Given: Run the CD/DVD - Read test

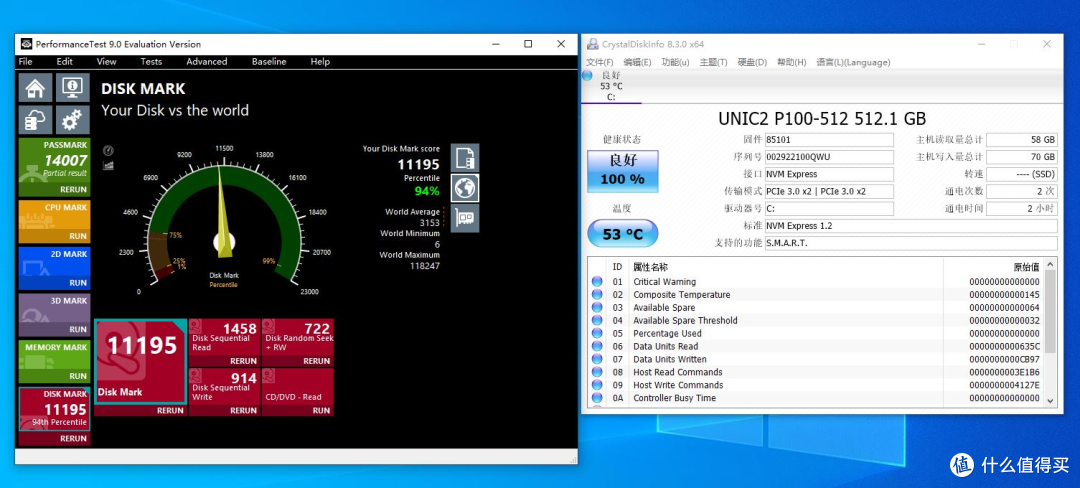Looking at the screenshot, I should pos(322,411).
